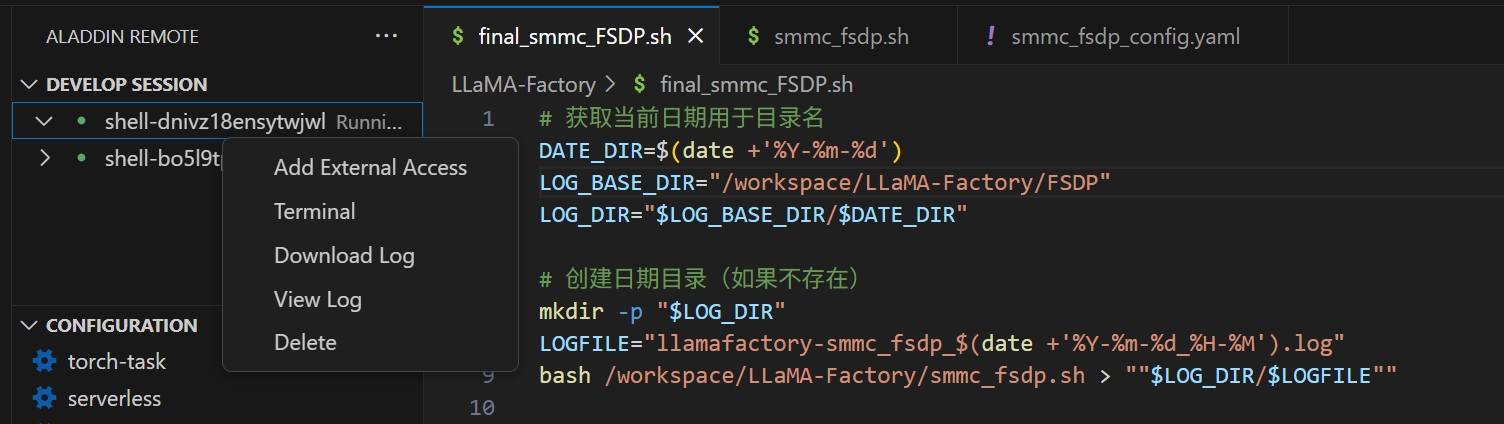Collapse the DEVELOP SESSION section

click(29, 85)
